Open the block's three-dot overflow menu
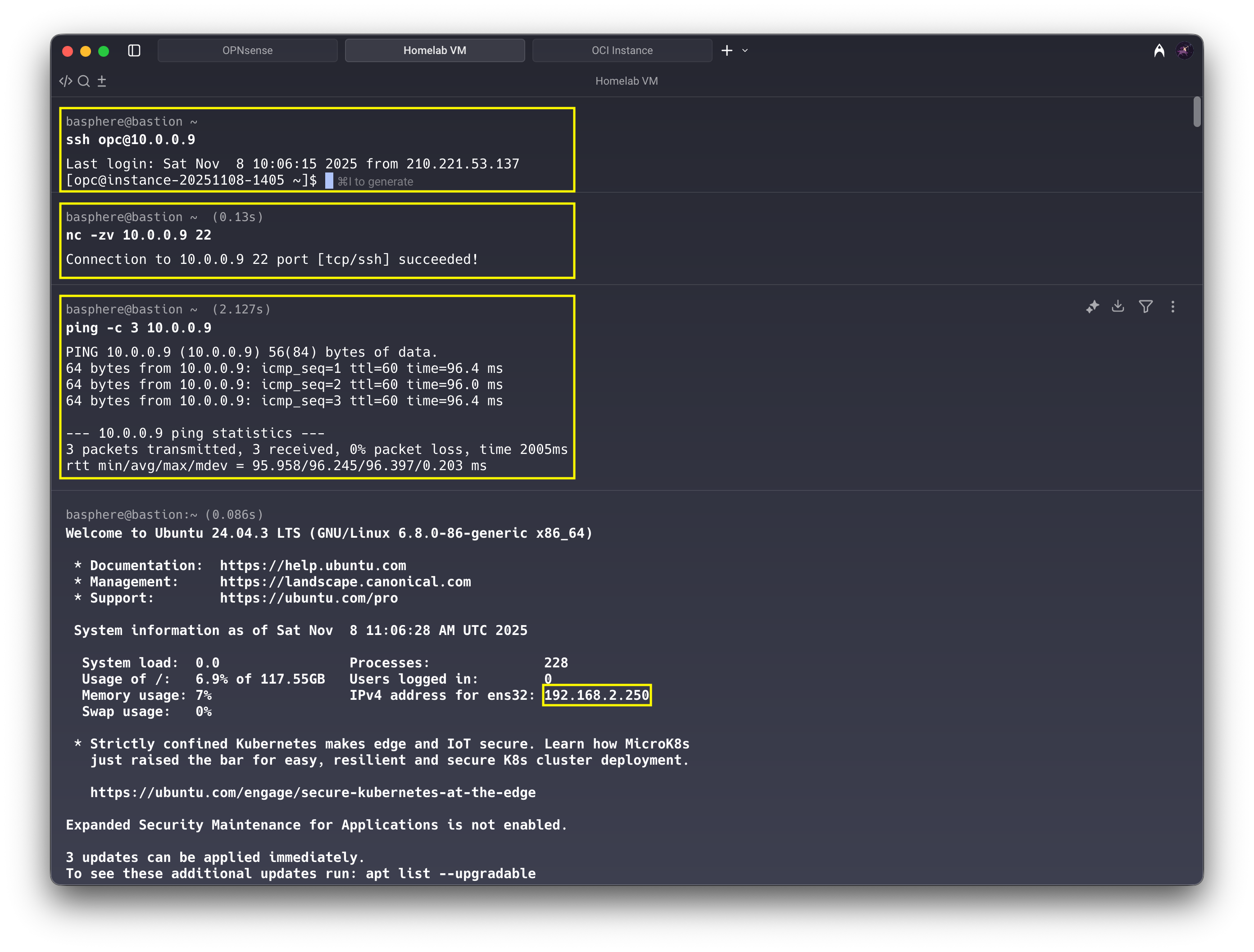 point(1173,307)
